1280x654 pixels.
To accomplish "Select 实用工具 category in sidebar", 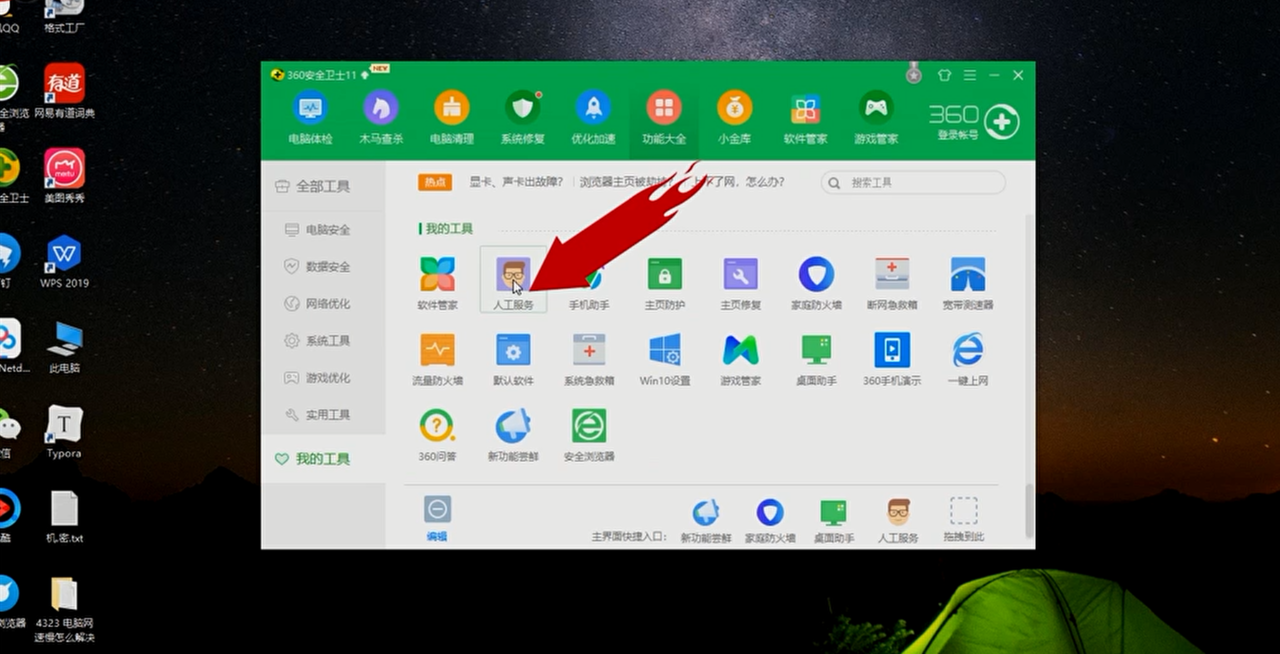I will [x=323, y=414].
